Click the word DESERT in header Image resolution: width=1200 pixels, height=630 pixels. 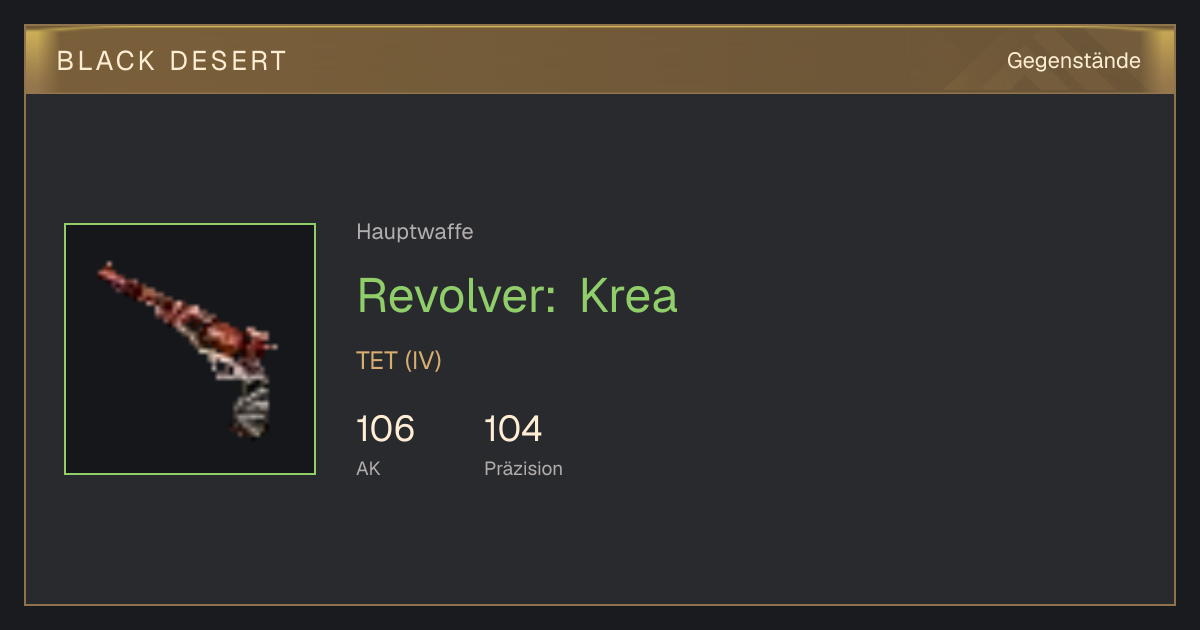pyautogui.click(x=228, y=61)
